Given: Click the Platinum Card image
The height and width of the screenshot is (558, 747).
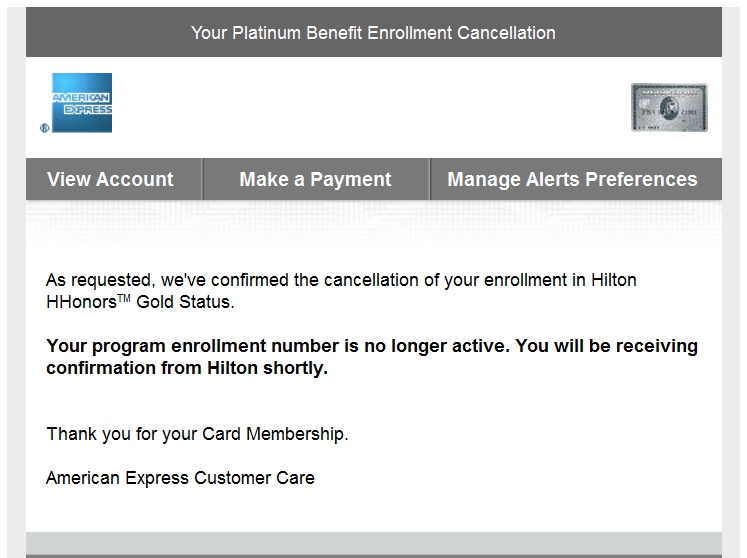Looking at the screenshot, I should (x=669, y=107).
